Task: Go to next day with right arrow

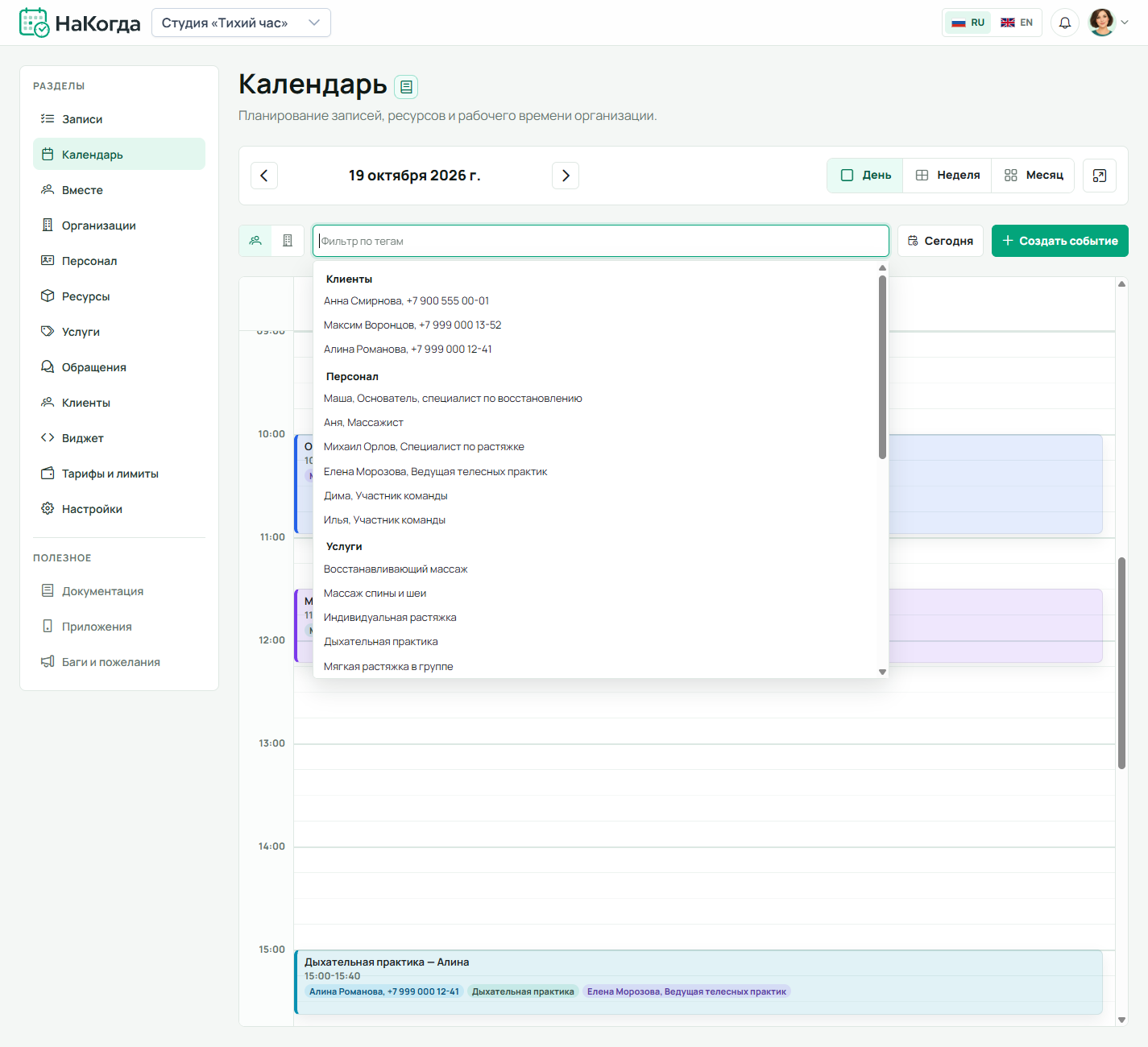Action: (x=566, y=176)
